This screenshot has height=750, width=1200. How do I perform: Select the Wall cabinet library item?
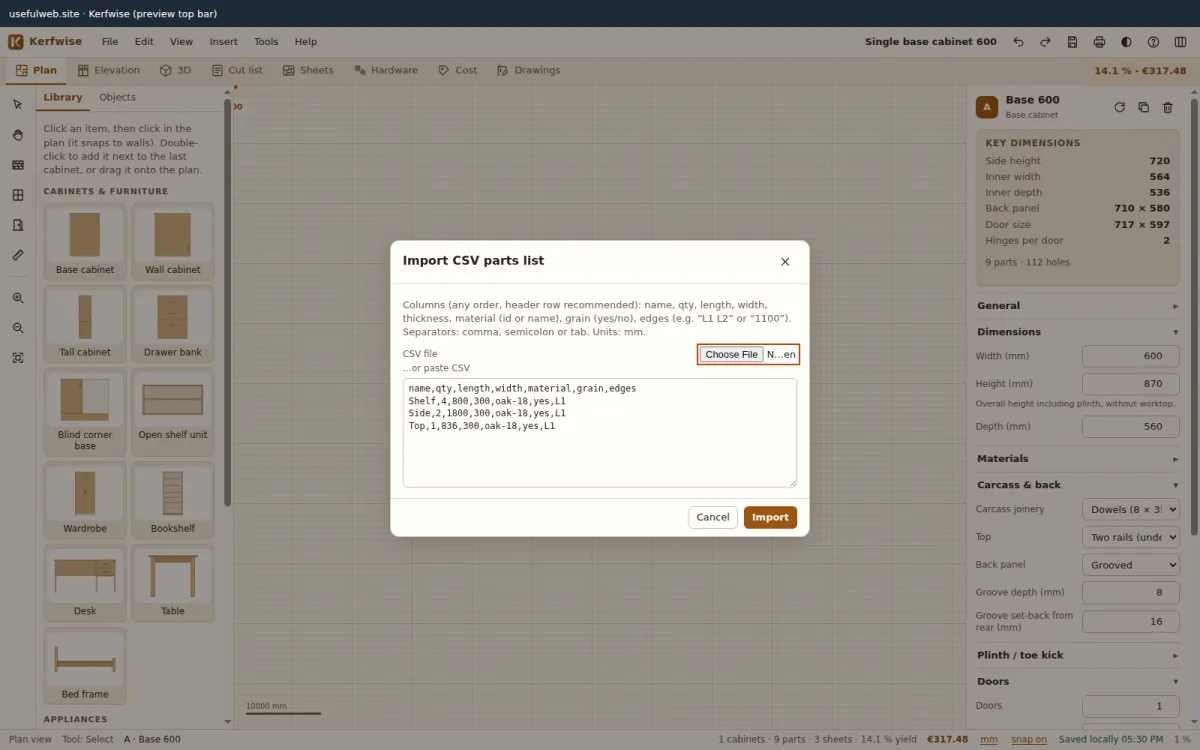pyautogui.click(x=173, y=241)
